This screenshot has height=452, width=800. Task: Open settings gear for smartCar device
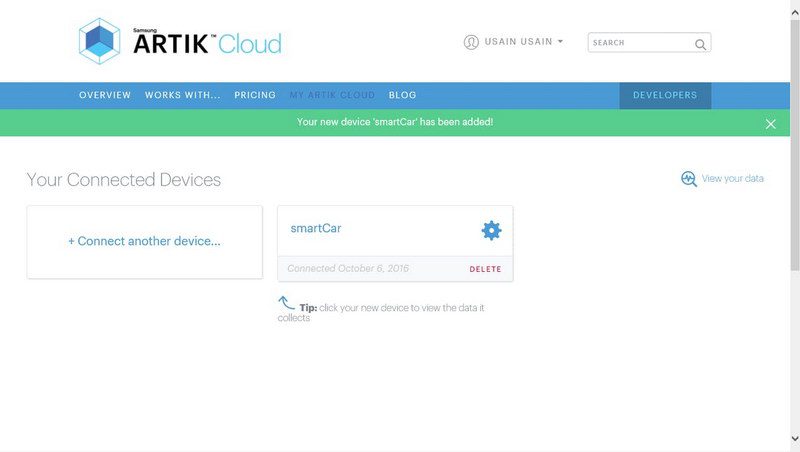coord(491,231)
